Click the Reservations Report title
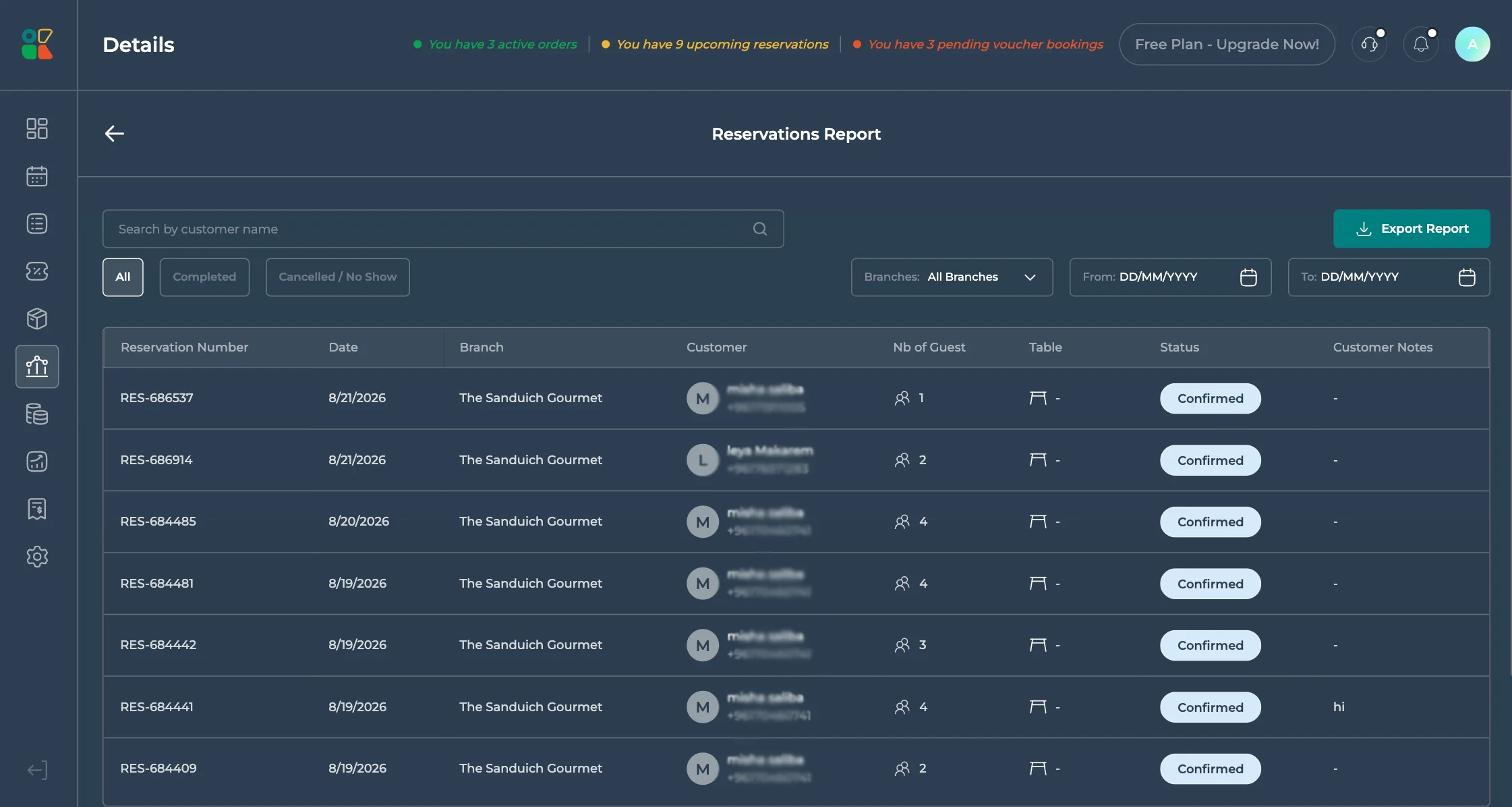 pyautogui.click(x=796, y=134)
